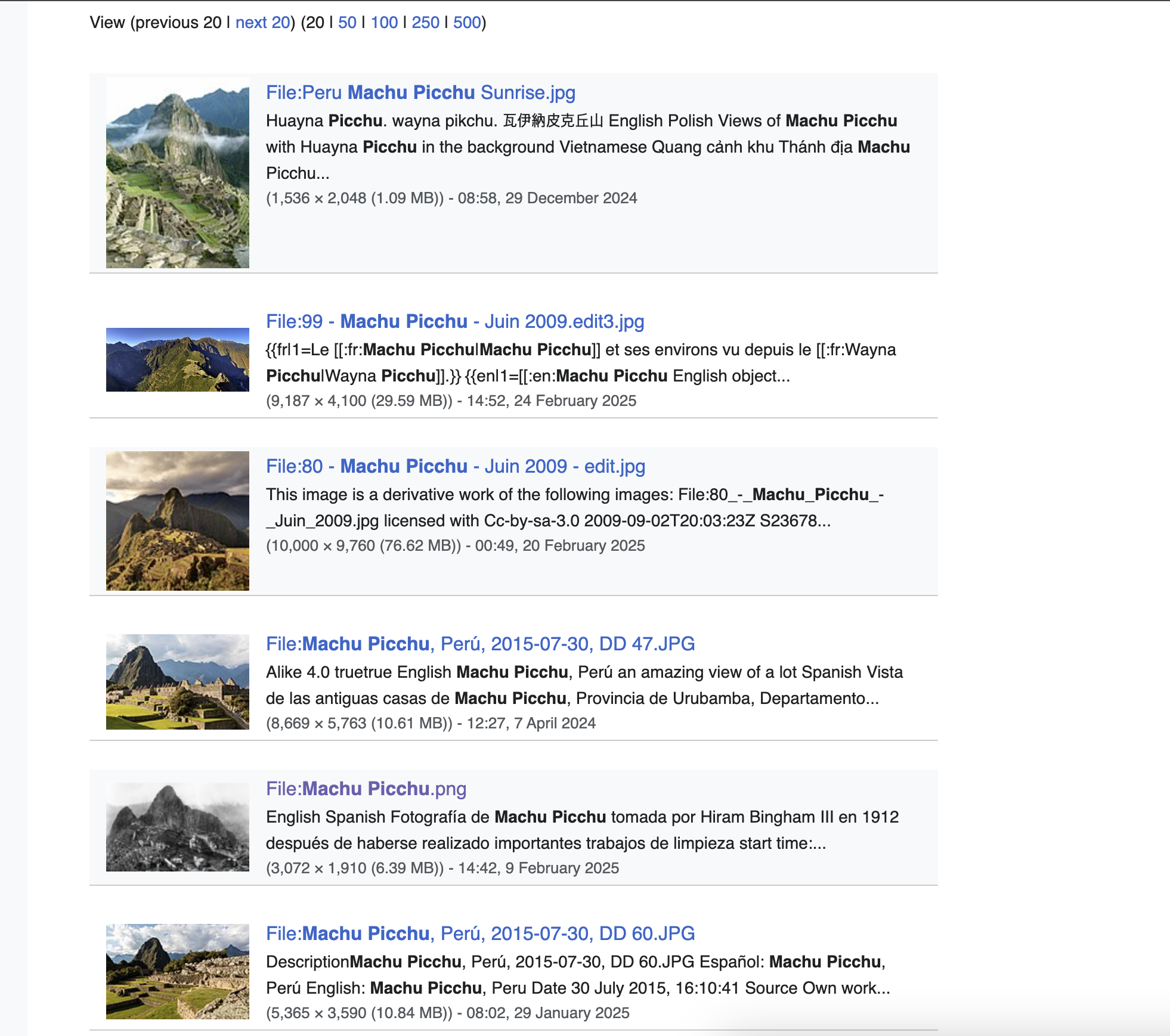1170x1036 pixels.
Task: Open File:99 - Machu Picchu Juin 2009.edit3.jpg
Action: coord(455,322)
